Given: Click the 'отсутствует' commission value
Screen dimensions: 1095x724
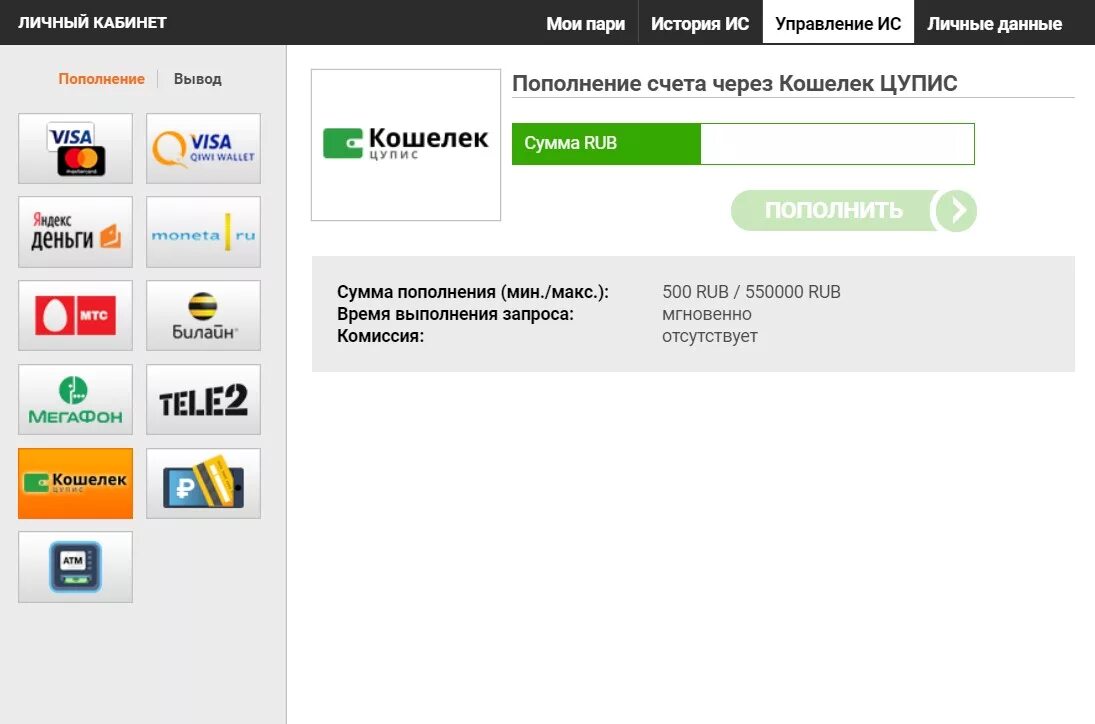Looking at the screenshot, I should pos(710,336).
